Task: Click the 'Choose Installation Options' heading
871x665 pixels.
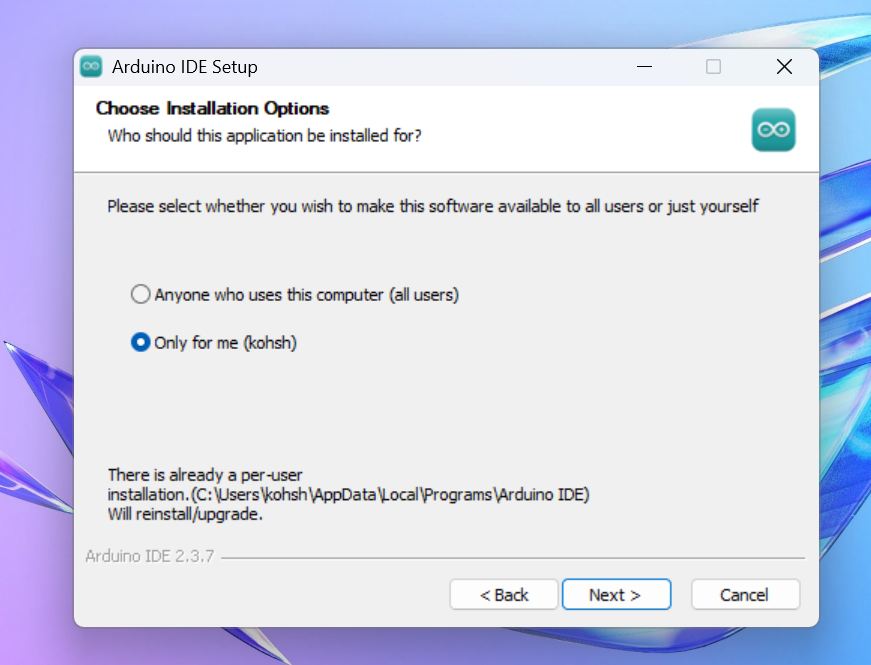Action: [x=212, y=108]
